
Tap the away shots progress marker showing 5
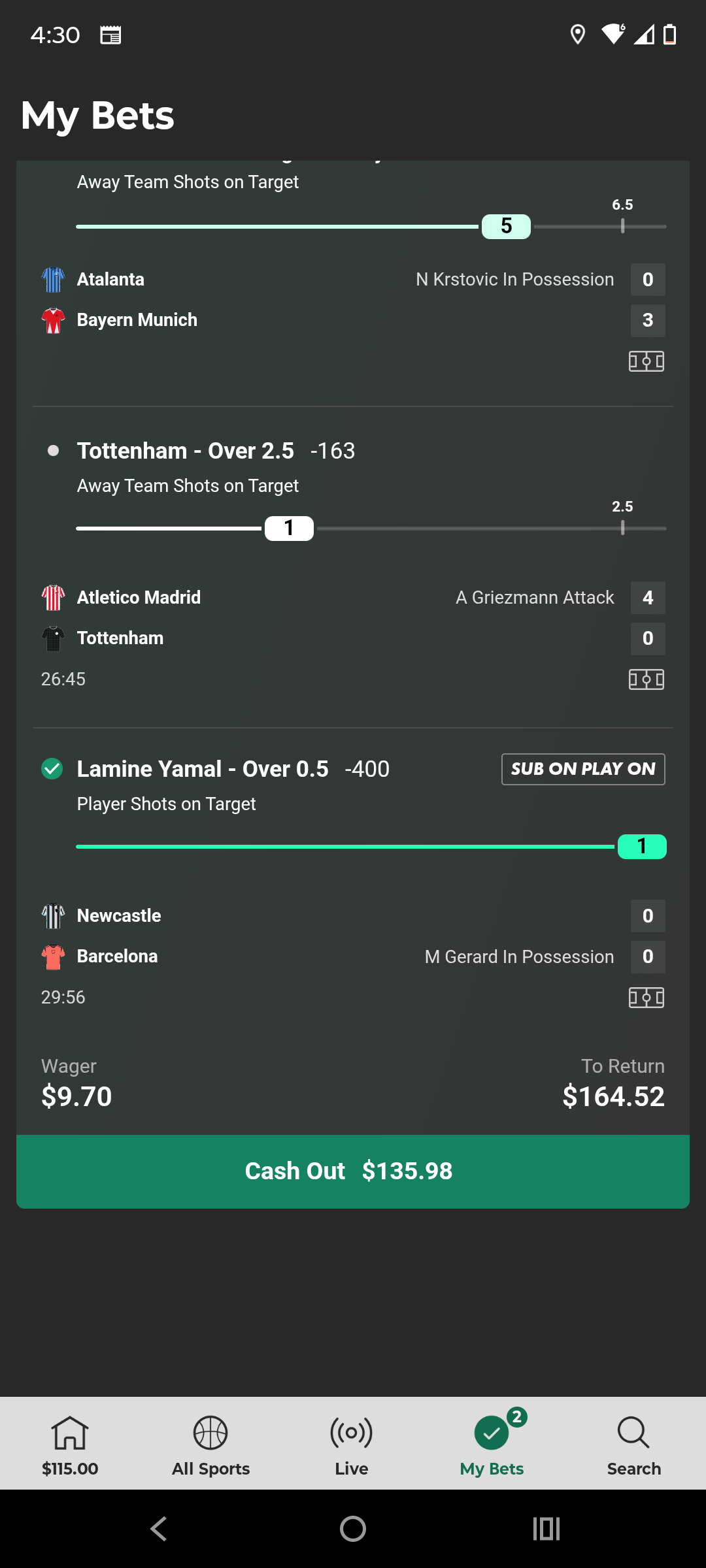point(506,226)
